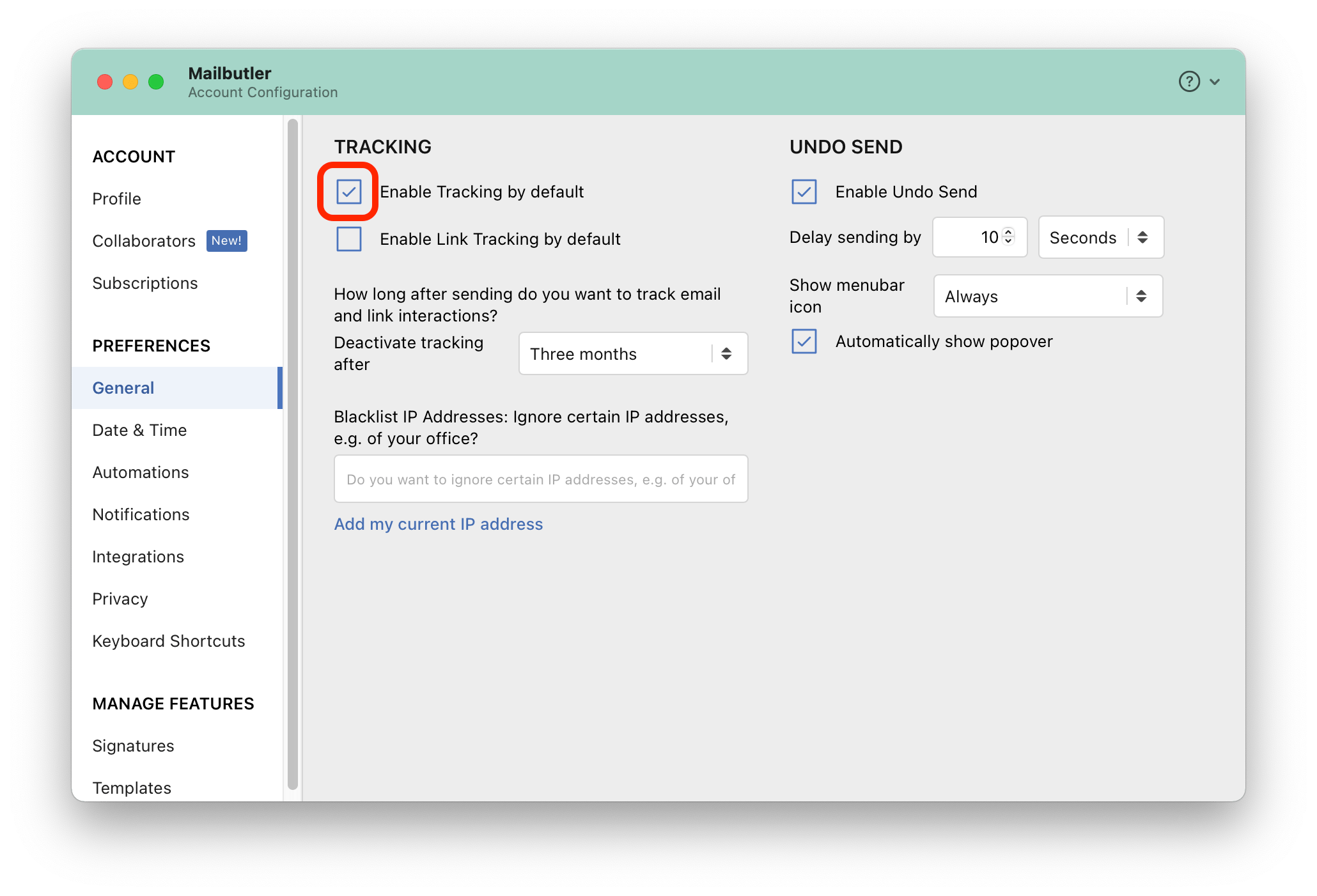Click the help question mark icon
1317x896 pixels.
click(1188, 82)
